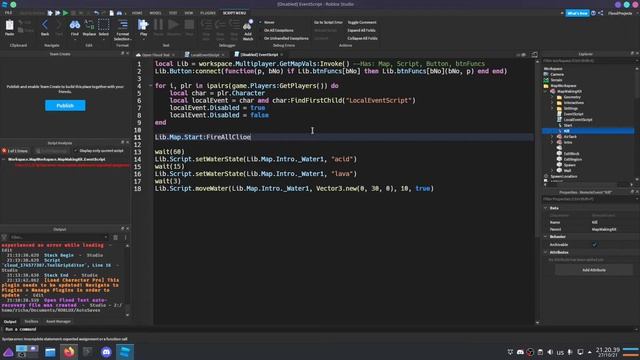Expand the Intro model in Explorer
The height and width of the screenshot is (360, 640).
tap(552, 142)
